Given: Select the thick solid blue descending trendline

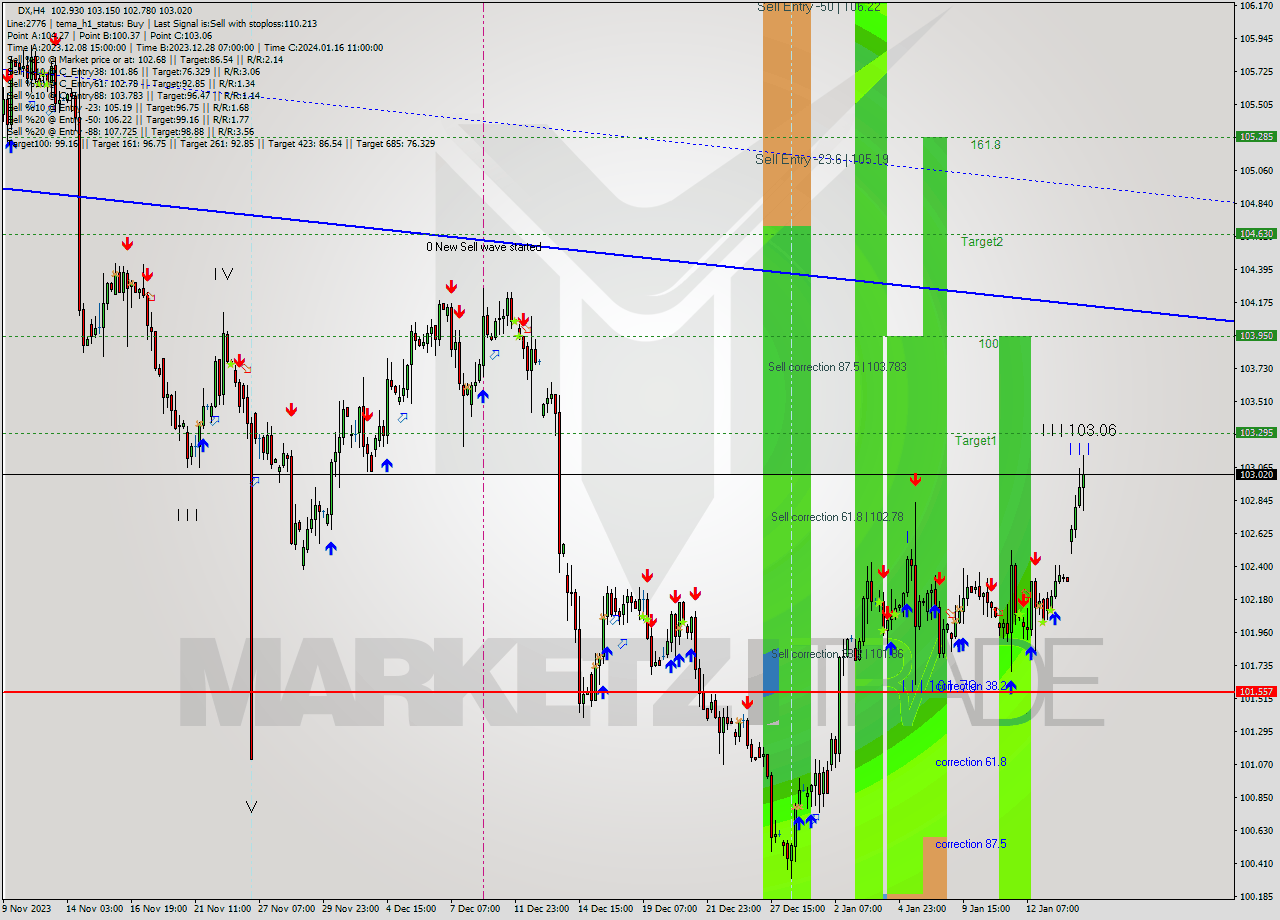Looking at the screenshot, I should (x=617, y=254).
